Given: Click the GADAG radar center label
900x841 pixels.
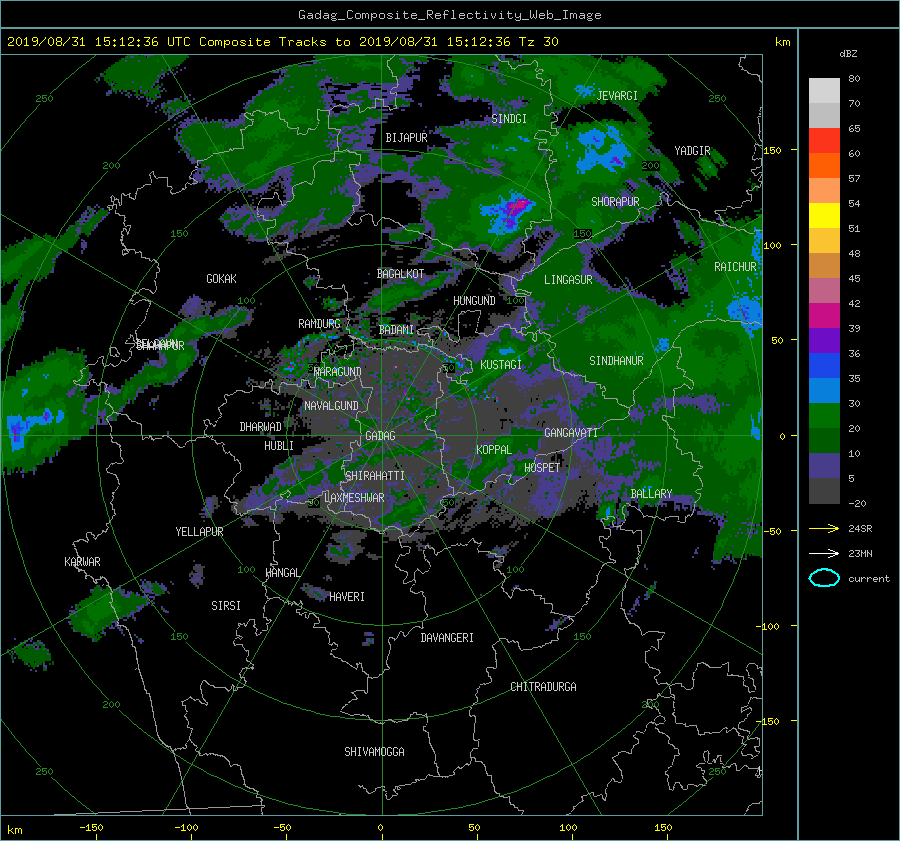Looking at the screenshot, I should pos(381,436).
